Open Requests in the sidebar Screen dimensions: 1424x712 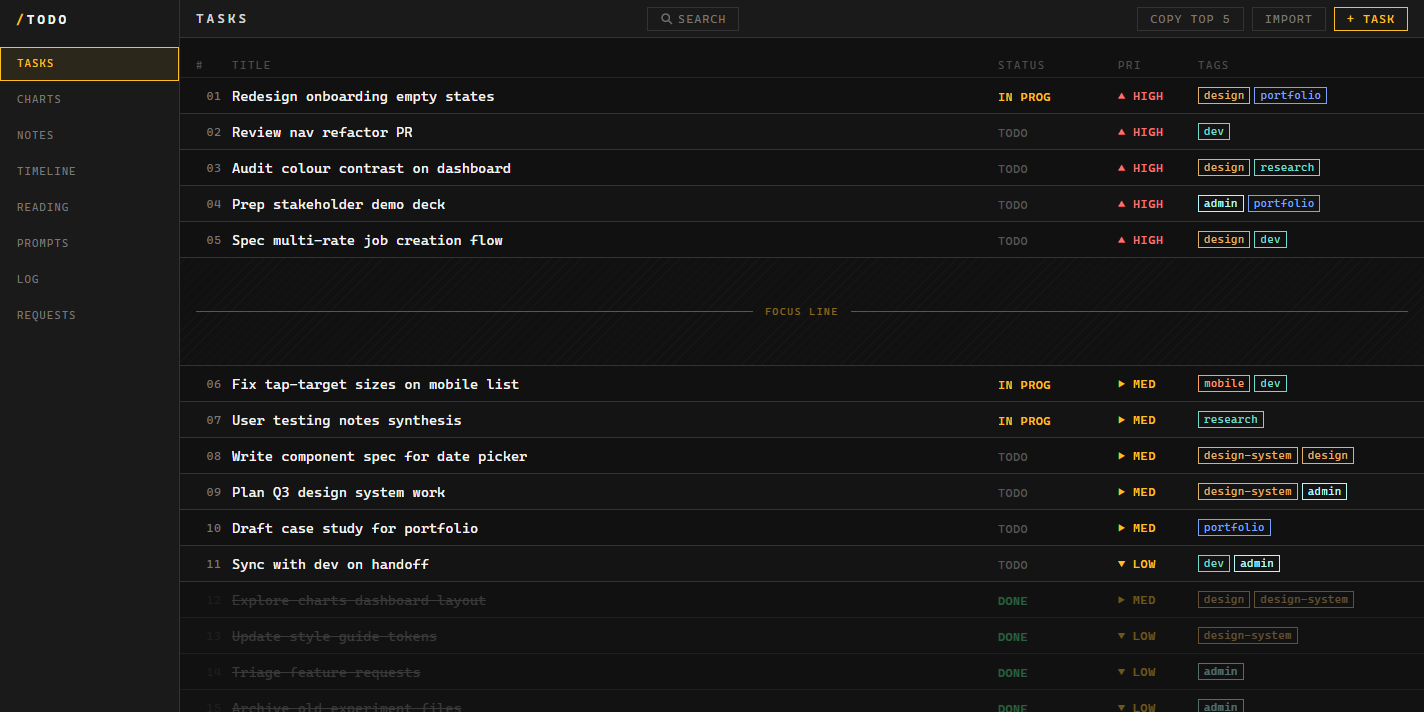point(89,315)
